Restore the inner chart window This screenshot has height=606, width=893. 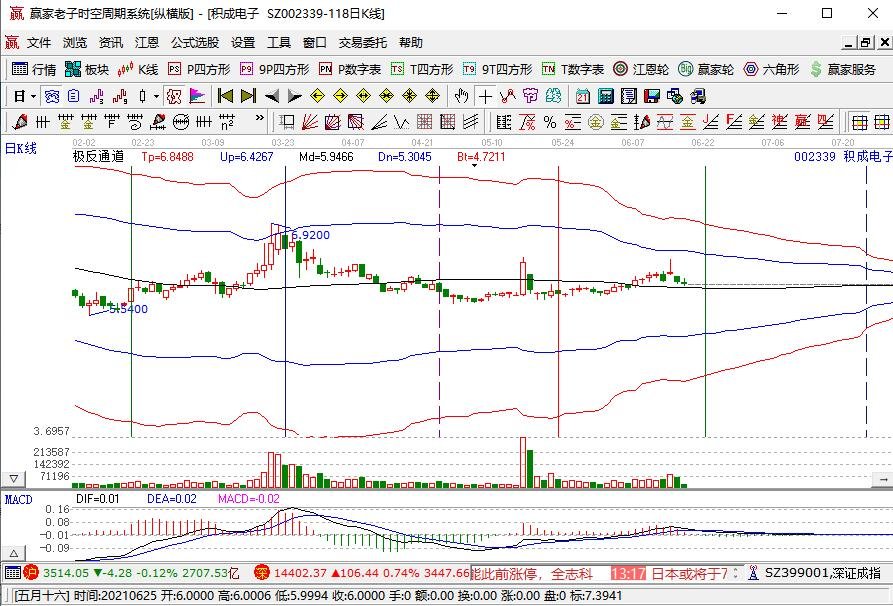(x=866, y=43)
